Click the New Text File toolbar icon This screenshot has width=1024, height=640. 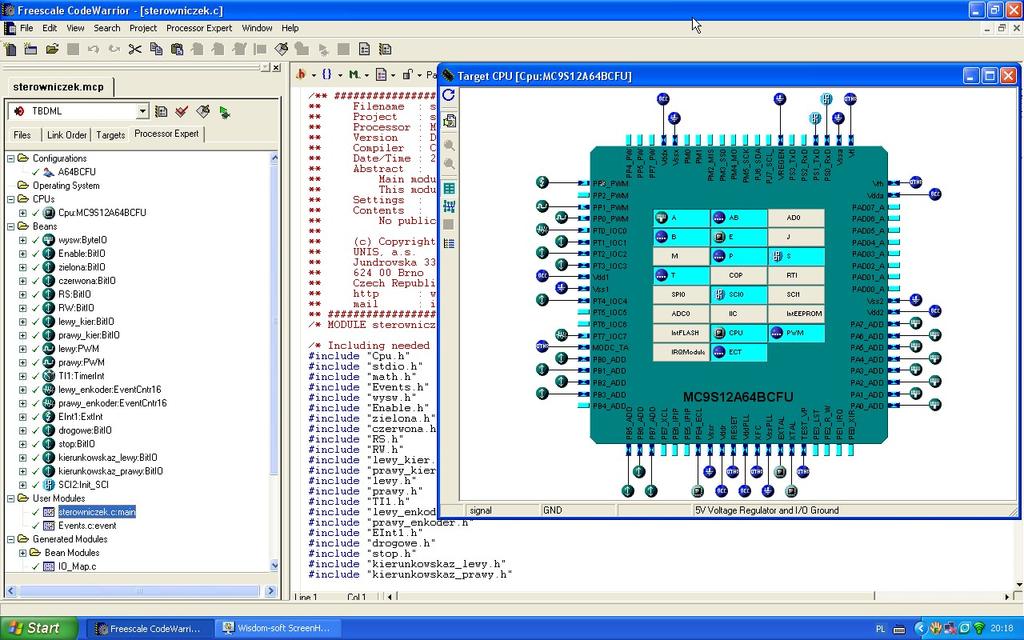pyautogui.click(x=10, y=49)
